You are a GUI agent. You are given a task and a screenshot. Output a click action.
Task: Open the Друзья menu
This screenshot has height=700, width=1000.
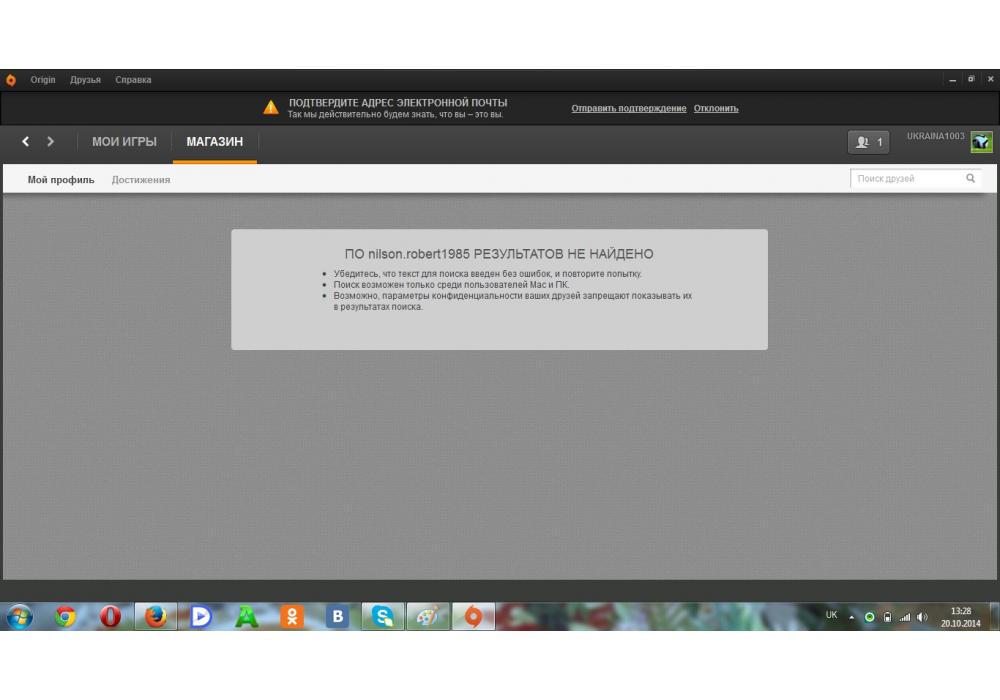pos(85,80)
